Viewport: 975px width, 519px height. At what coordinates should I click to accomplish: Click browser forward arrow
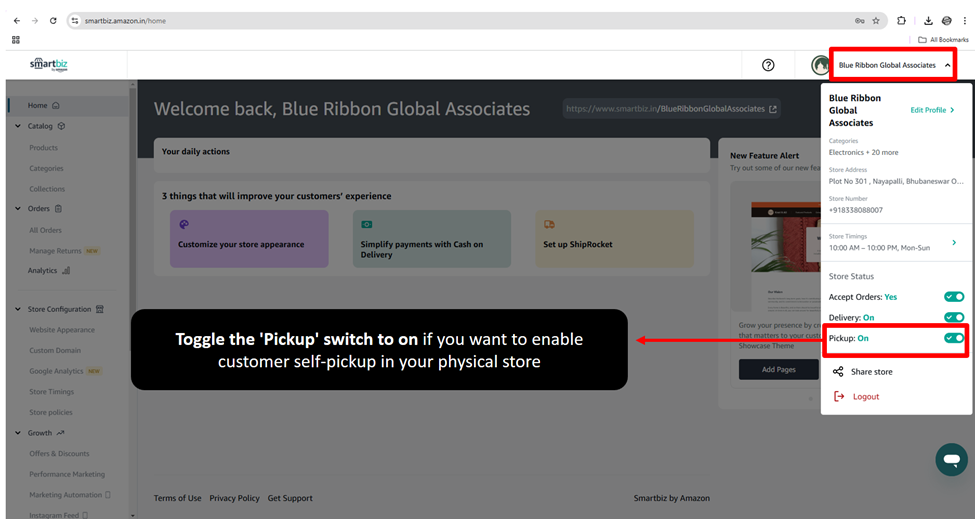[35, 21]
